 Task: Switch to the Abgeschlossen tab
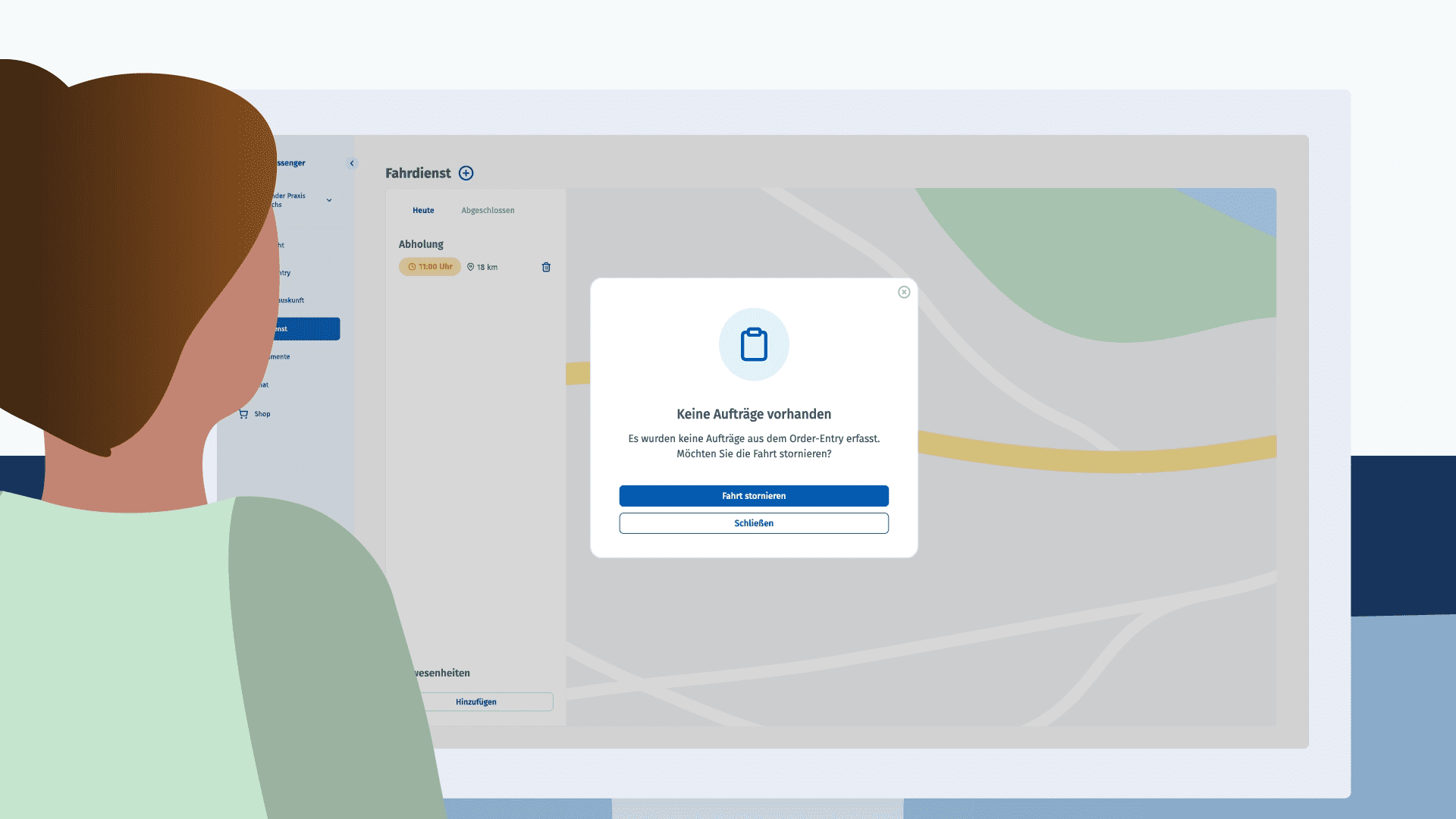[x=488, y=210]
